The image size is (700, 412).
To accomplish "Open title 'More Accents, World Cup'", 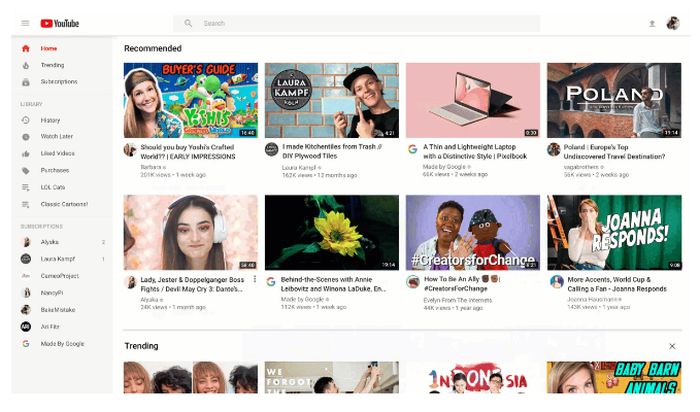I will [x=617, y=284].
